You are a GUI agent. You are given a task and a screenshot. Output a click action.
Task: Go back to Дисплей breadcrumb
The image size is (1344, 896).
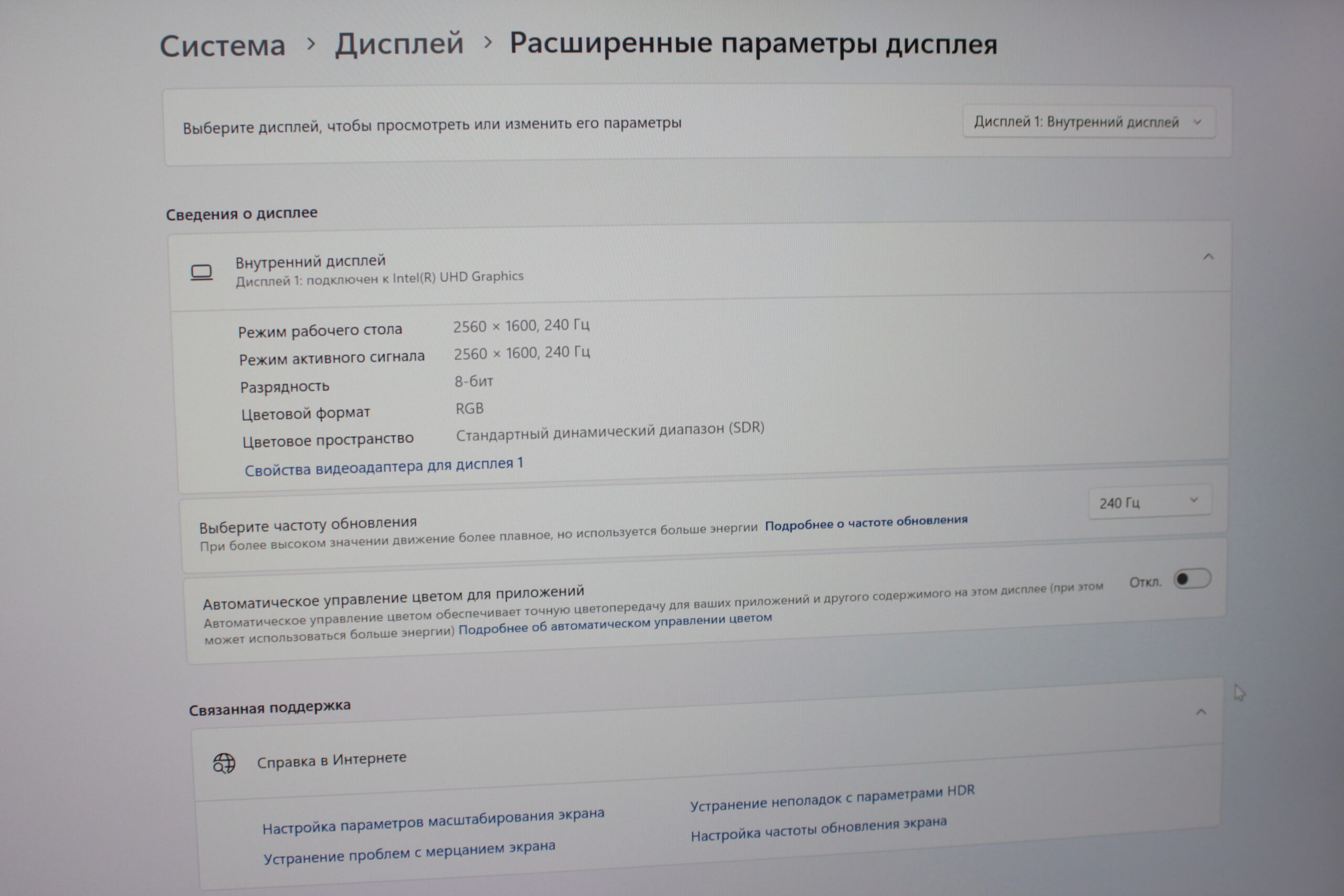pos(399,44)
